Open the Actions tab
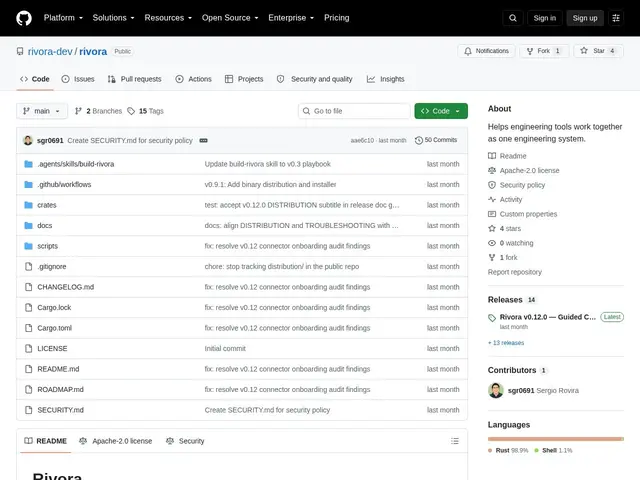Screen dimensions: 640x480 pyautogui.click(x=193, y=79)
